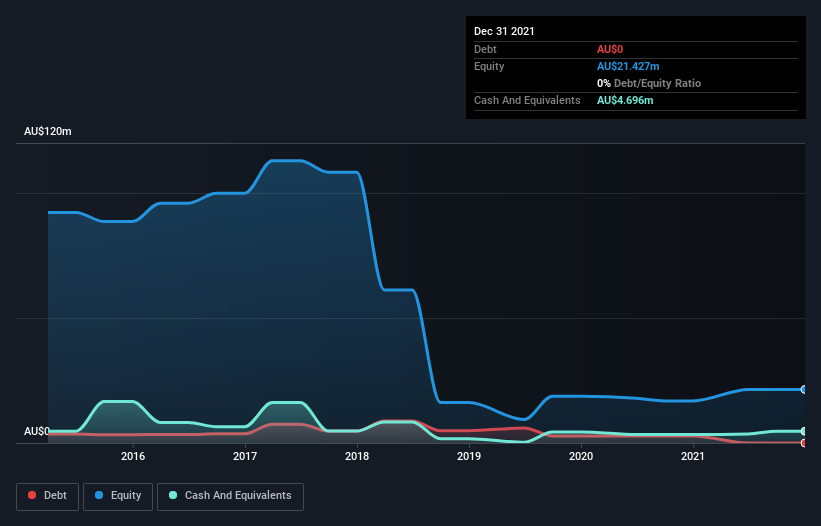Click the 2019 x-axis label
The width and height of the screenshot is (821, 526).
coord(469,456)
